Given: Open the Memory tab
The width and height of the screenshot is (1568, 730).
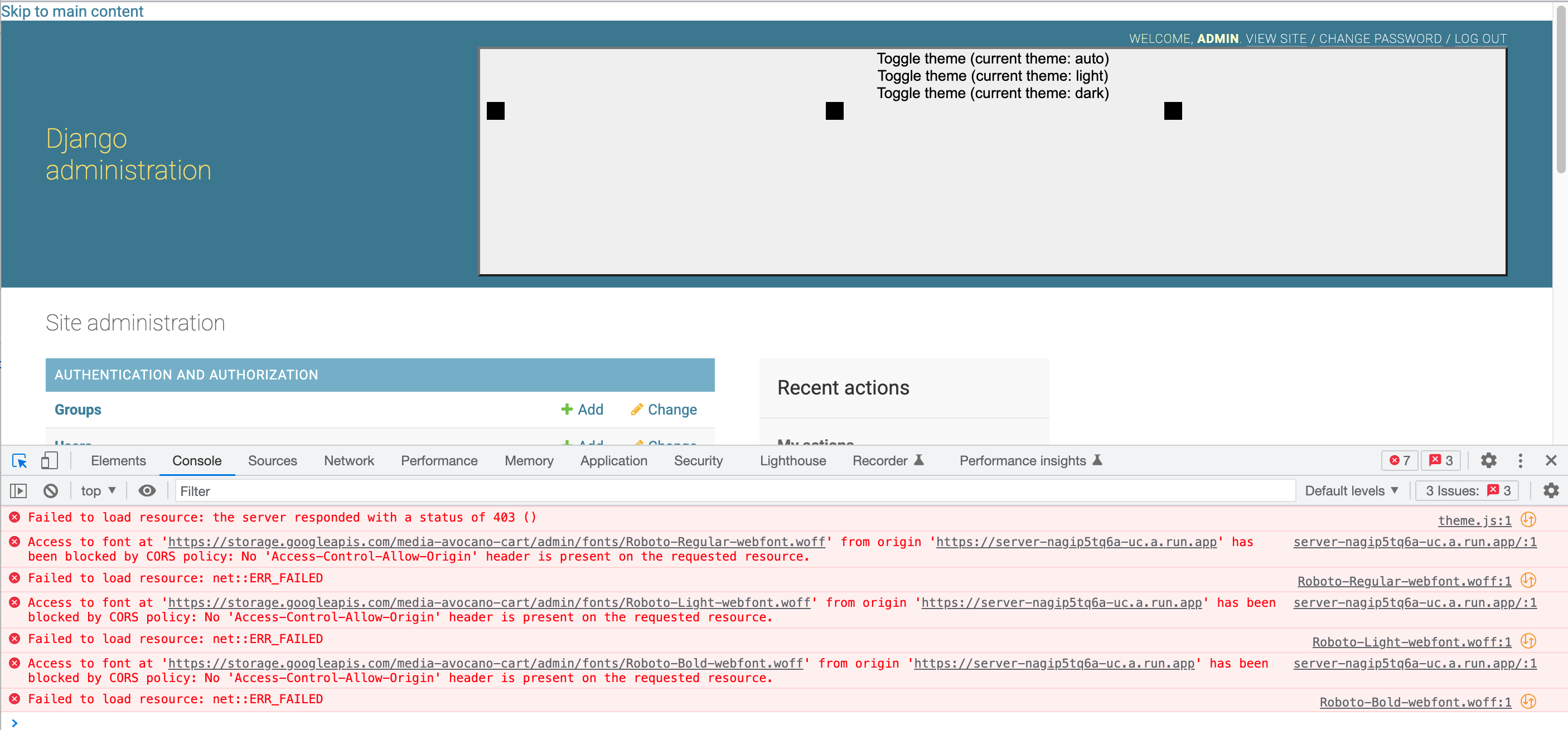Looking at the screenshot, I should coord(529,461).
